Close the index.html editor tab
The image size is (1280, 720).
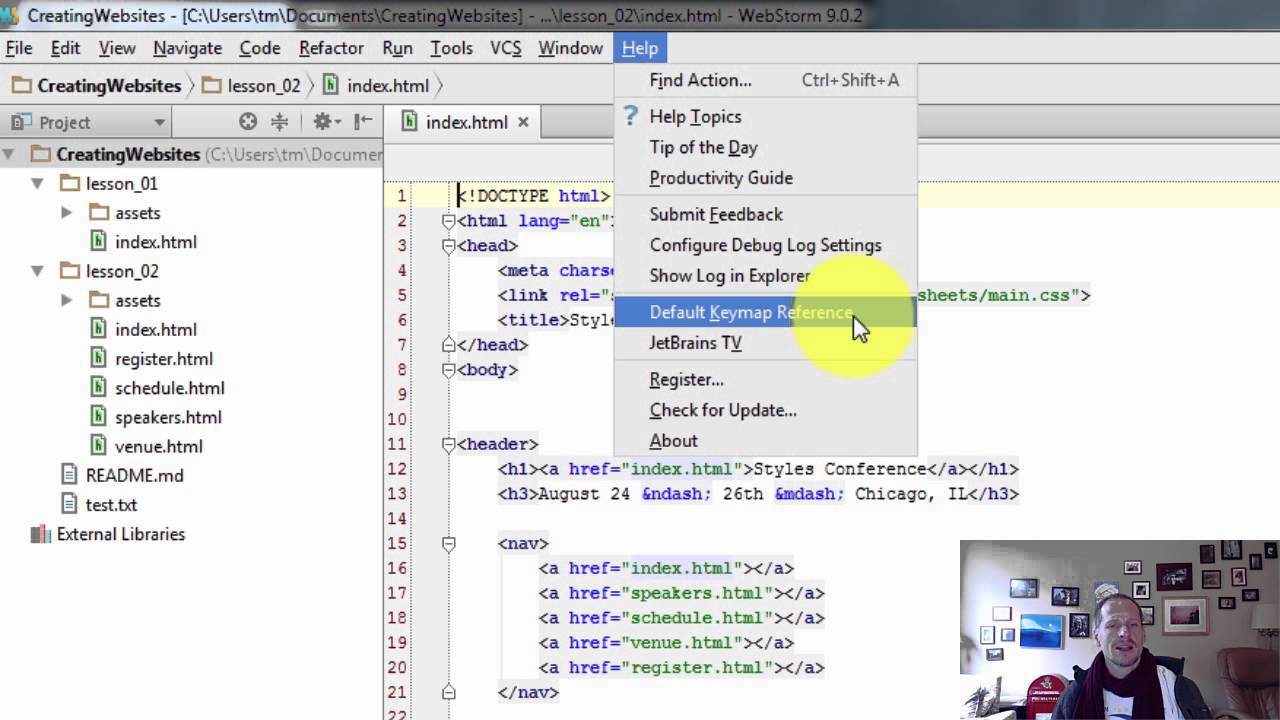tap(523, 122)
